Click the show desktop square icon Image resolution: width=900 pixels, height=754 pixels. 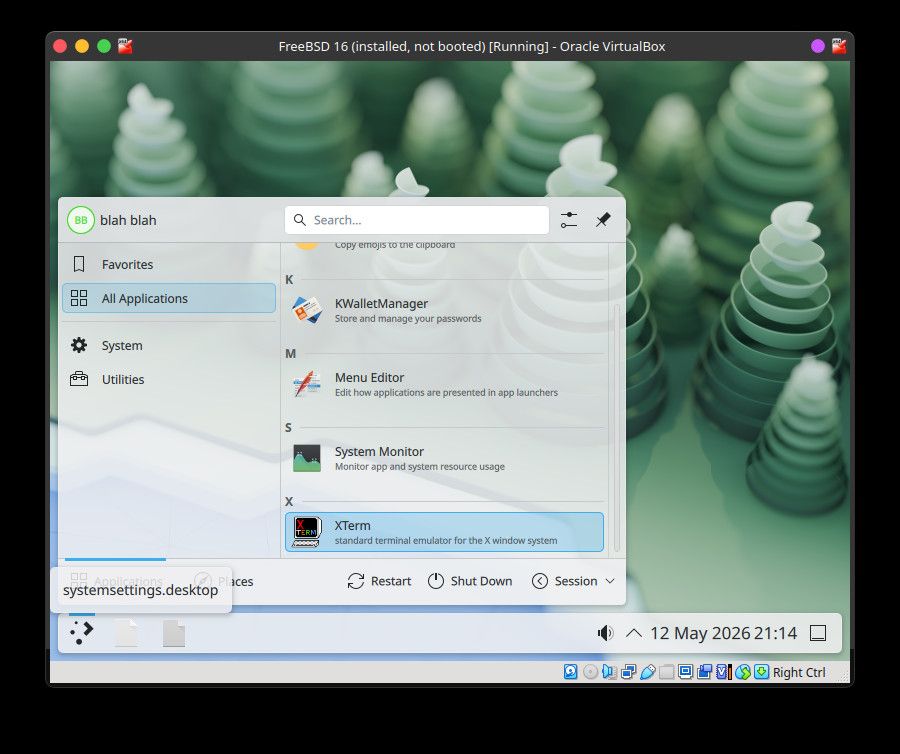click(817, 633)
